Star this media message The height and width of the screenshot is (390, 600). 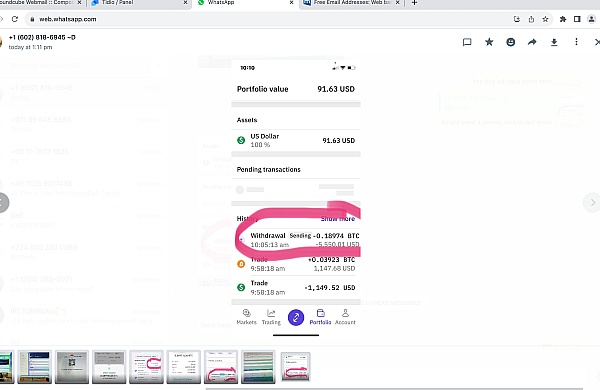[489, 42]
